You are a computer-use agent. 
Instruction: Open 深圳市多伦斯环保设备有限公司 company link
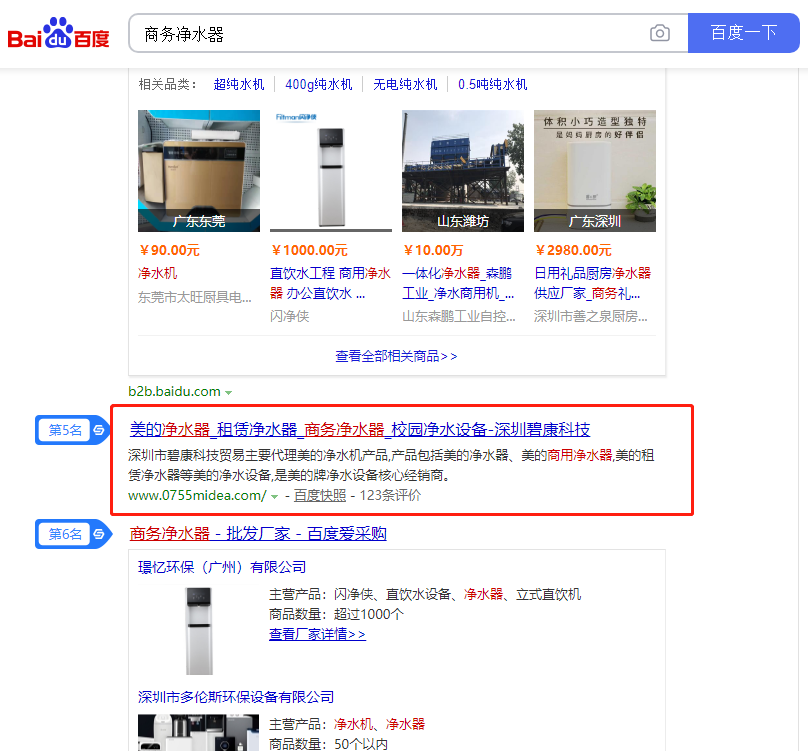(236, 697)
